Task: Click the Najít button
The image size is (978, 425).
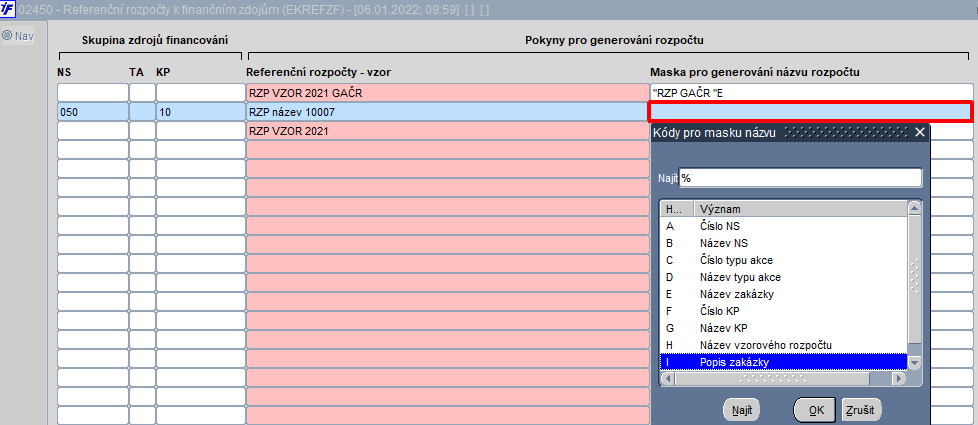Action: 742,410
